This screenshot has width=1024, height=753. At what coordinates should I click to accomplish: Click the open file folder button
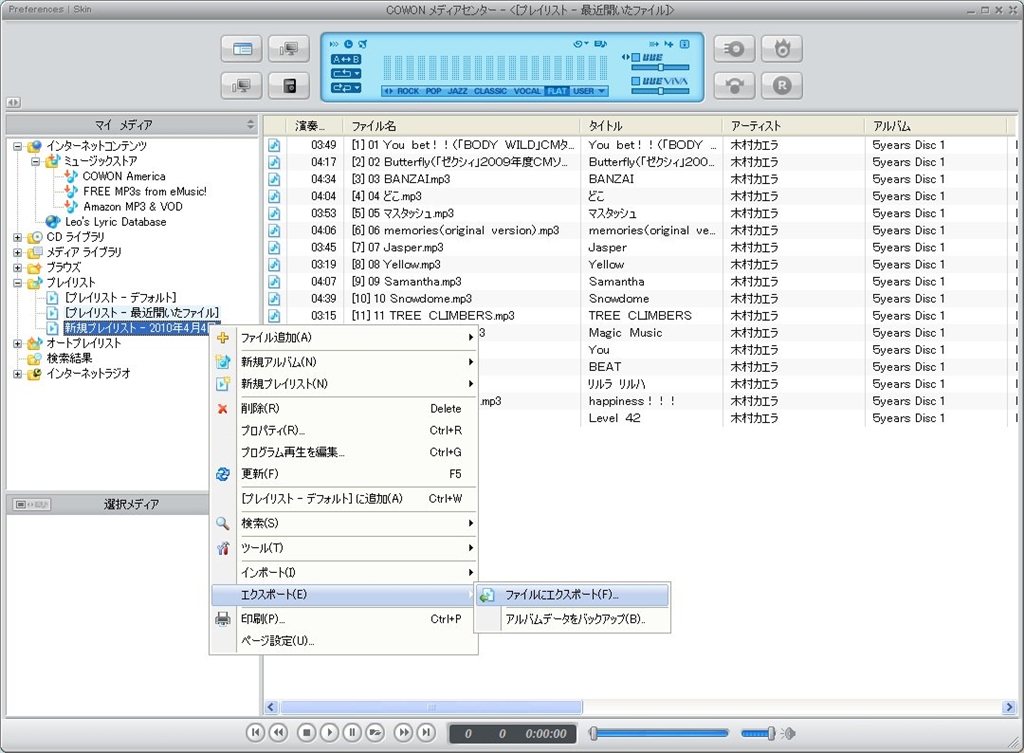click(x=375, y=733)
